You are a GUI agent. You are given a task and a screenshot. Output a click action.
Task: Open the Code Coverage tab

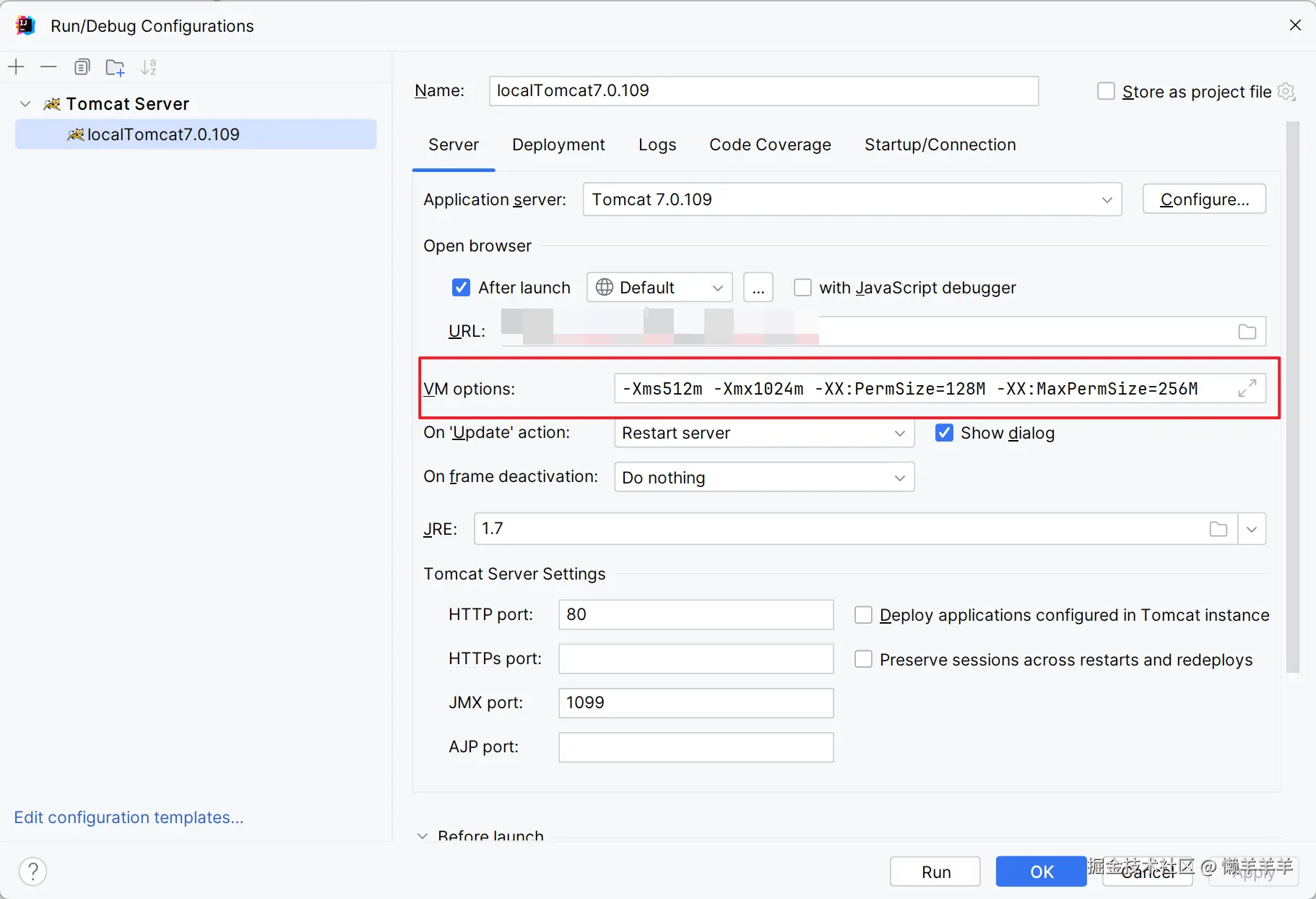770,145
